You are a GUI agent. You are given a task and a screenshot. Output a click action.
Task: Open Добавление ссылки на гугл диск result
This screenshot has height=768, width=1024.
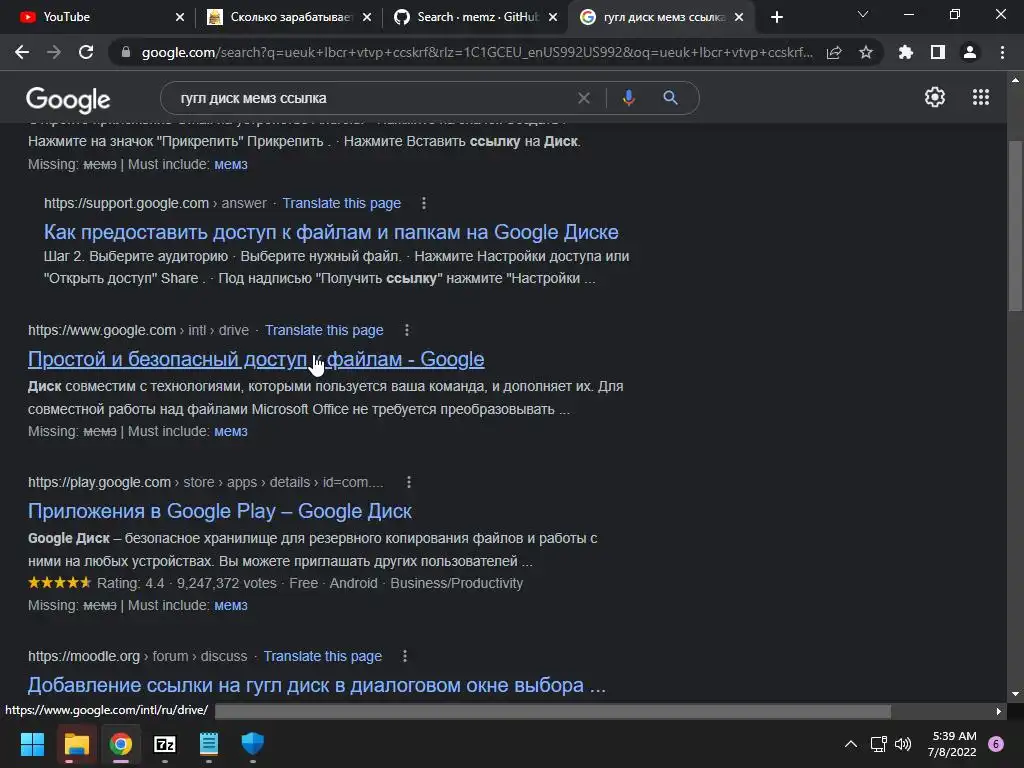pos(317,685)
